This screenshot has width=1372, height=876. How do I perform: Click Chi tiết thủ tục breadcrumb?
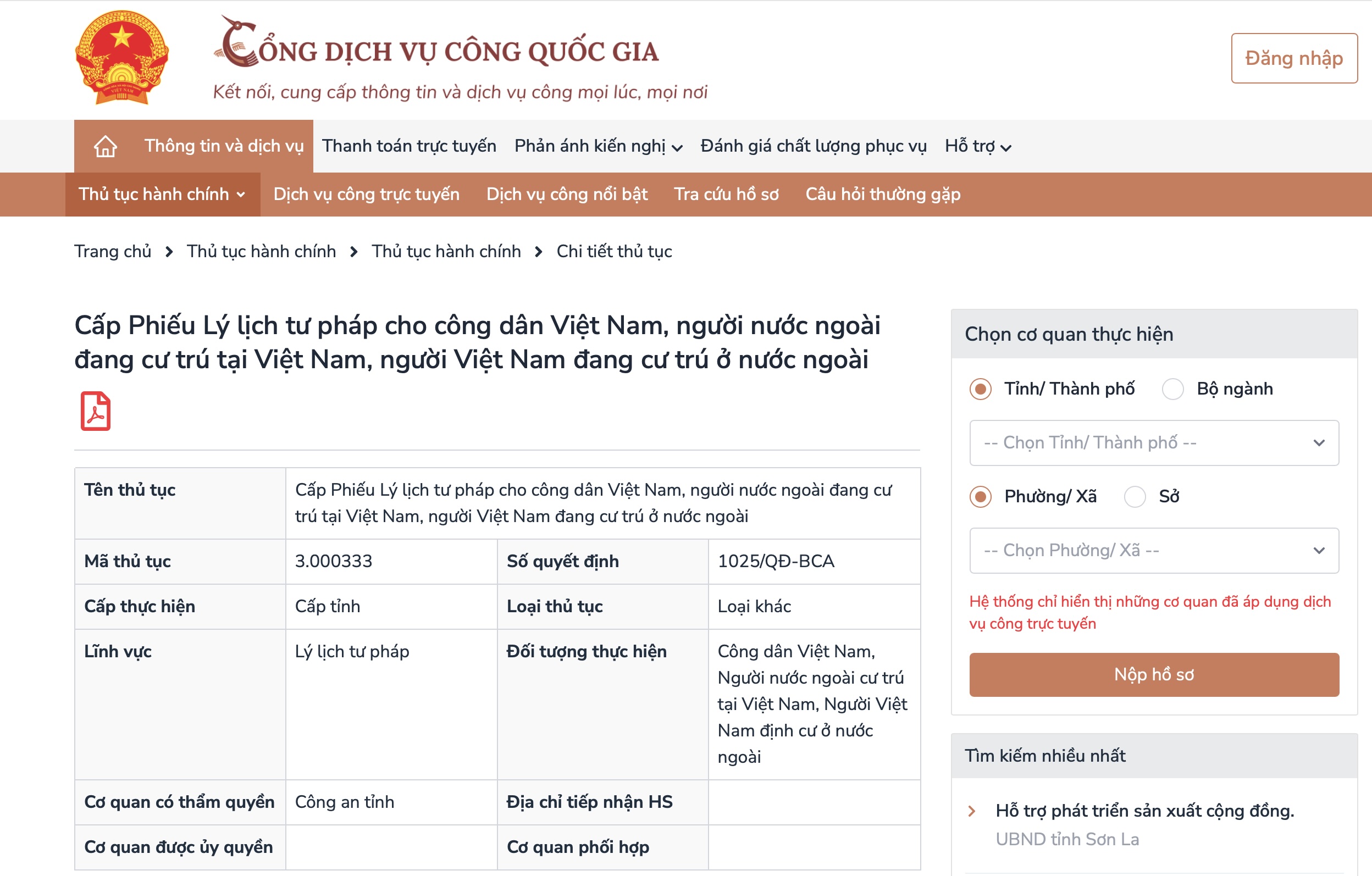pos(614,251)
